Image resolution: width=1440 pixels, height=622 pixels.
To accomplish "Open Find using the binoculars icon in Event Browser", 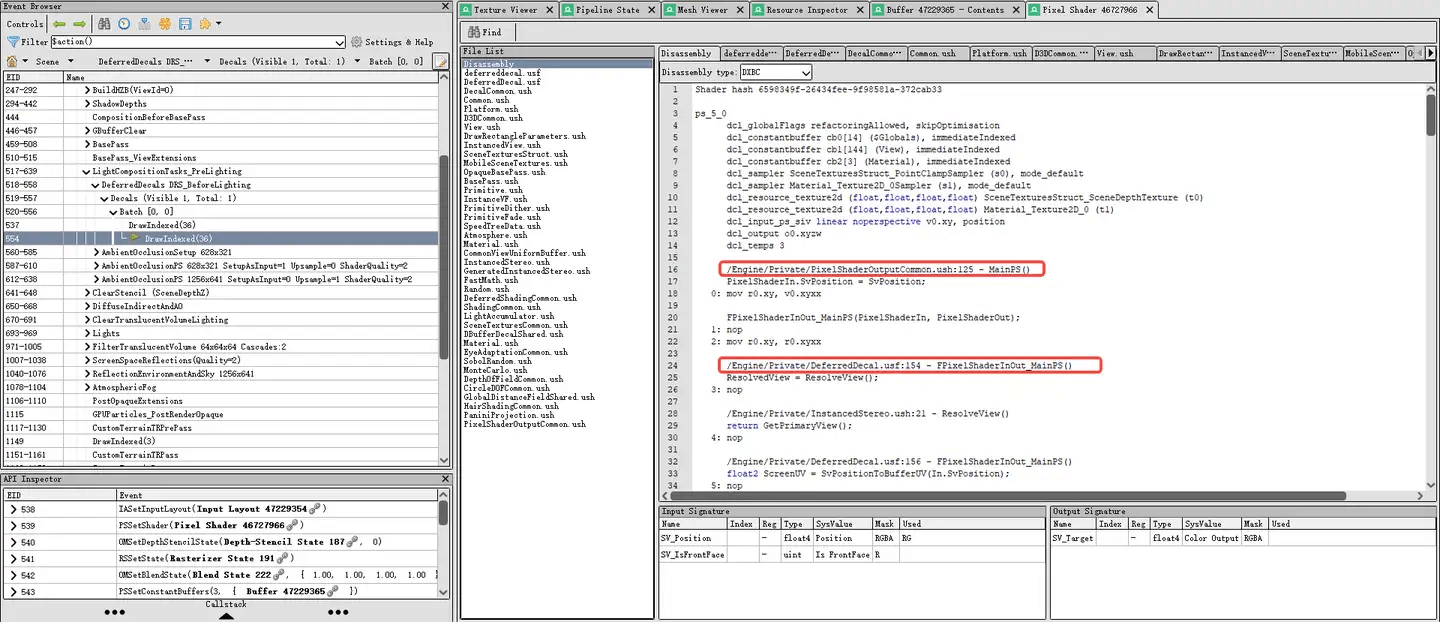I will (x=104, y=23).
